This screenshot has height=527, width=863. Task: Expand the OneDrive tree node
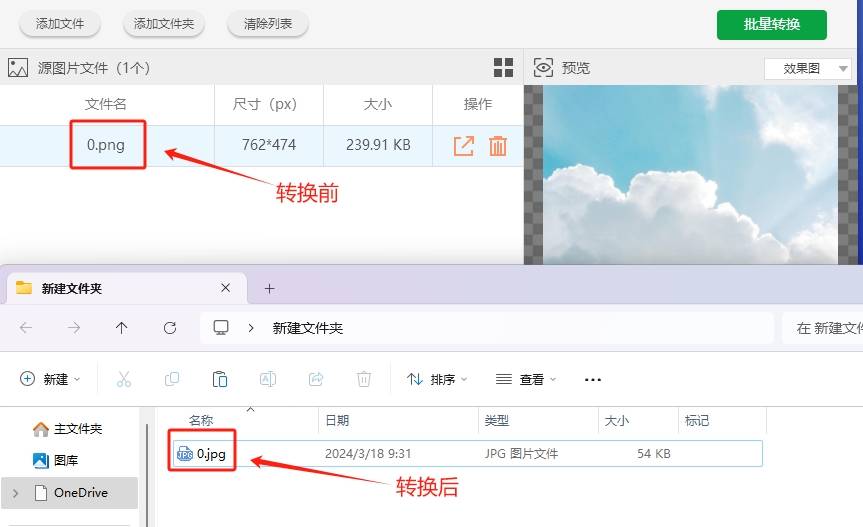[15, 493]
